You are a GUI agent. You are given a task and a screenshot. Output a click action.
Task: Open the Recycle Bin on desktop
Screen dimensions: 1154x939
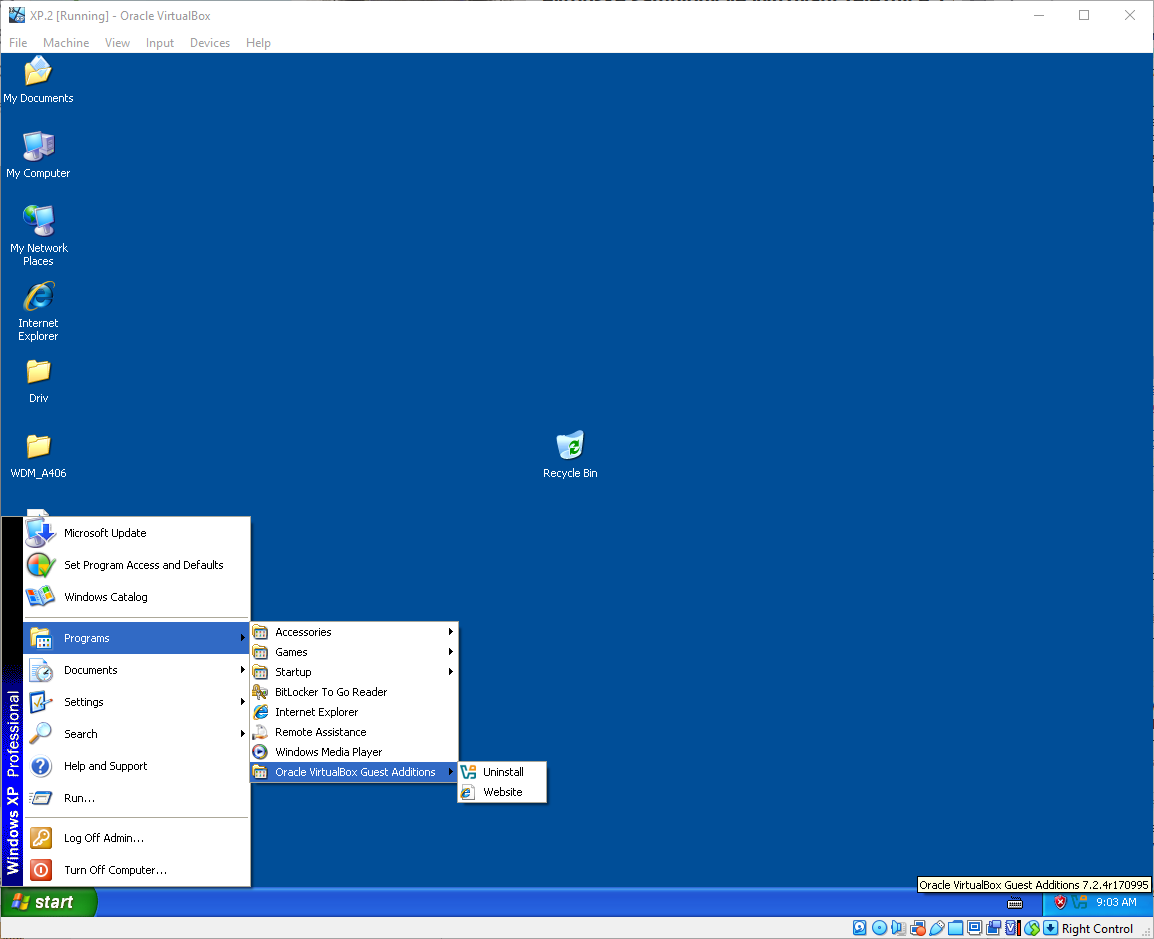(570, 456)
